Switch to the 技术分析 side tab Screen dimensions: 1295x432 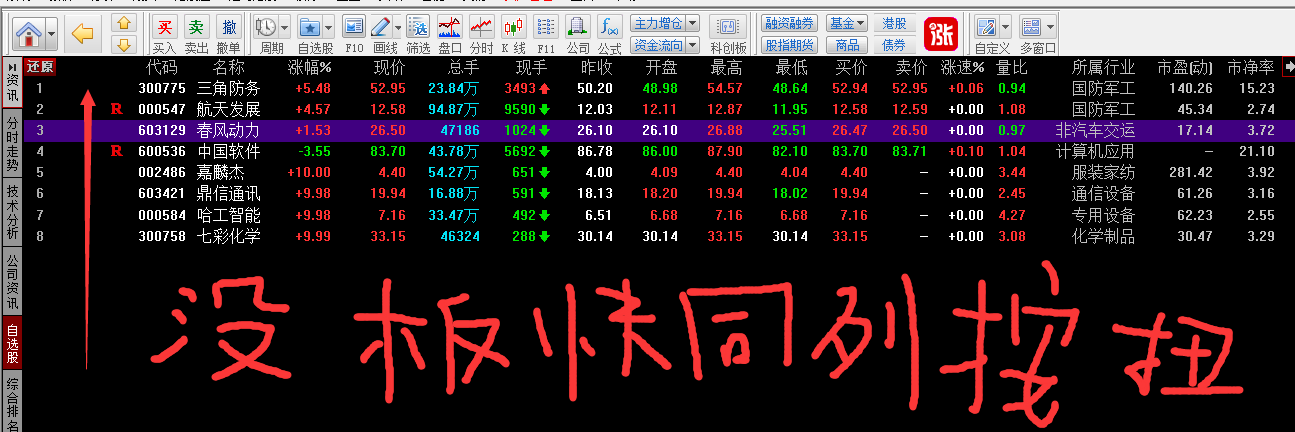(x=12, y=211)
